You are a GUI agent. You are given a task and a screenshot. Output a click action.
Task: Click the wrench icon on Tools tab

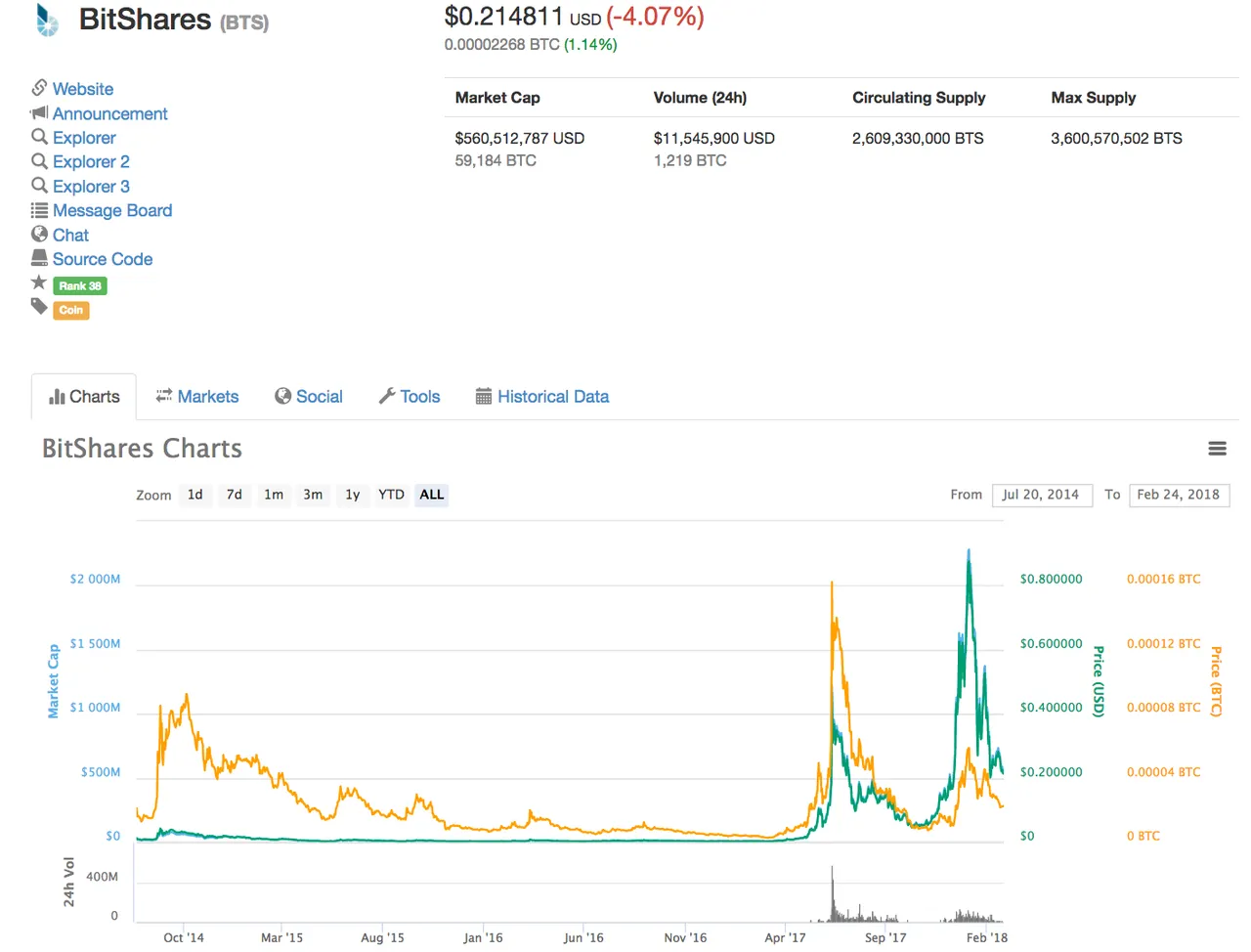pos(387,396)
